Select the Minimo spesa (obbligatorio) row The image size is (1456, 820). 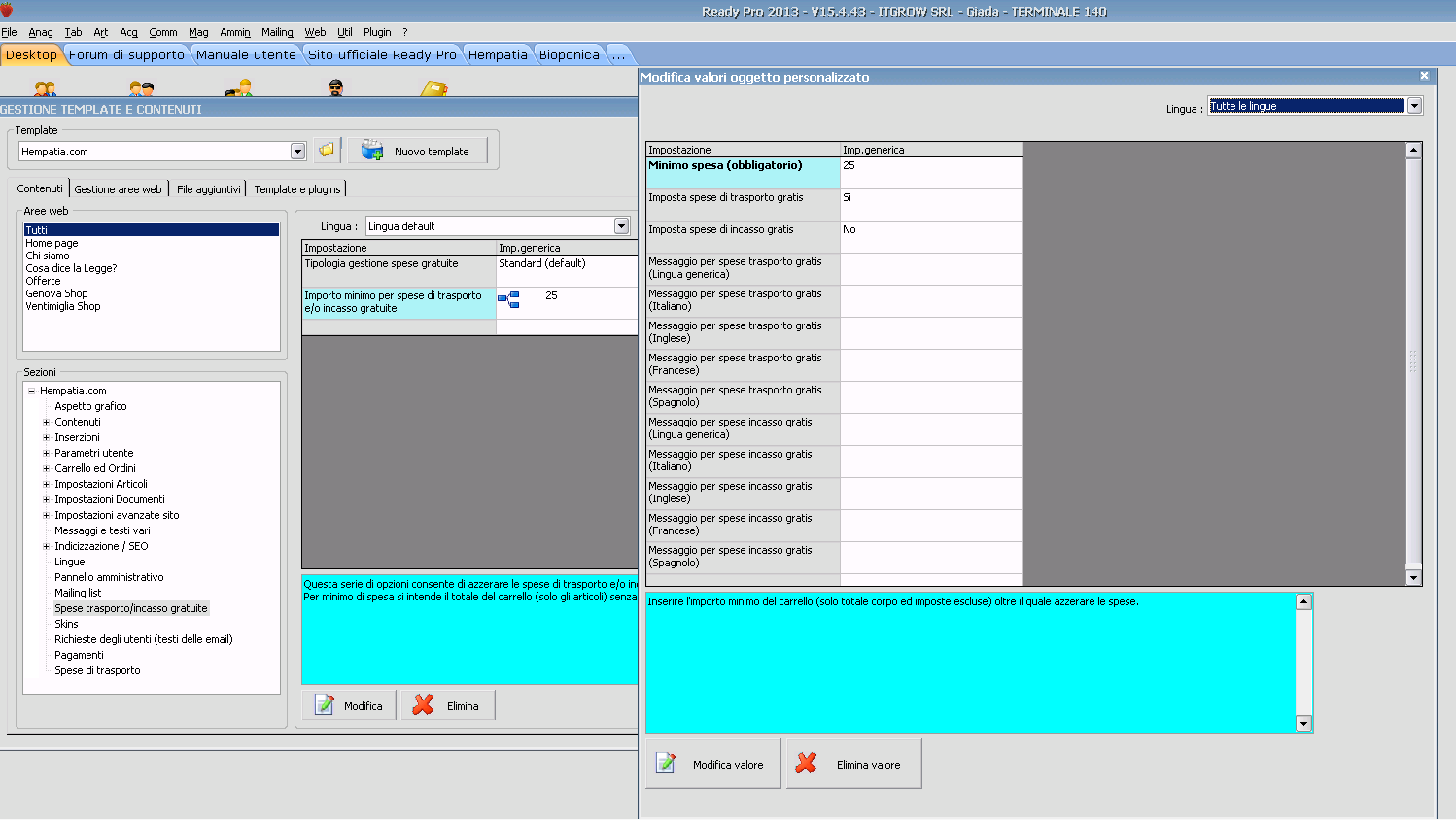coord(834,173)
